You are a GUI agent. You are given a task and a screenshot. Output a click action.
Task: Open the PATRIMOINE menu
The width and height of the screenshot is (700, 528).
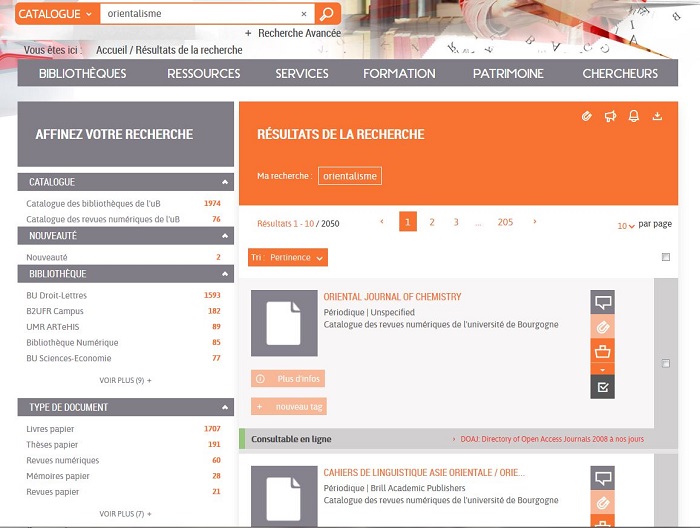click(508, 73)
